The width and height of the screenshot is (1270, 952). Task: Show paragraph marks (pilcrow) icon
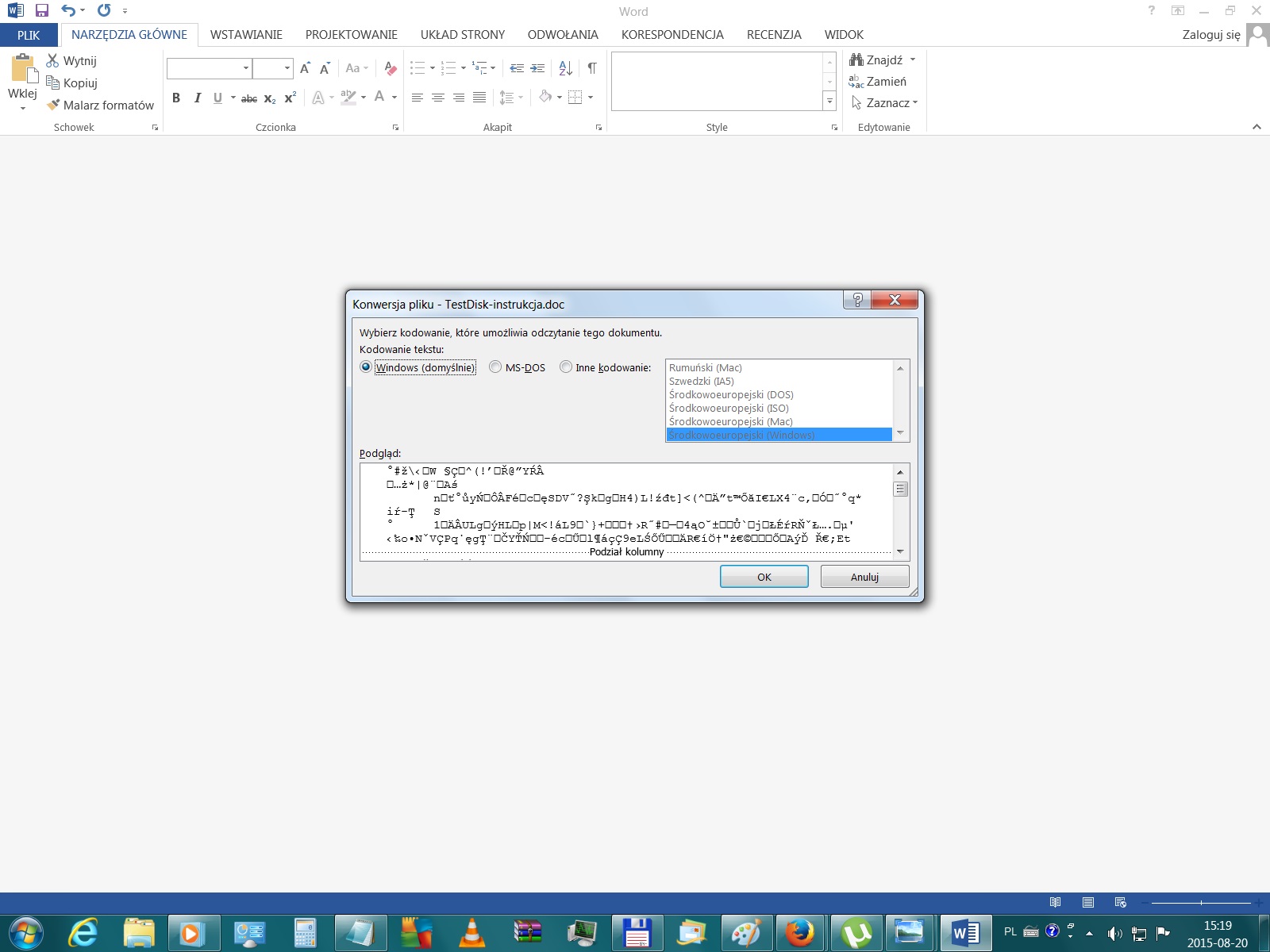592,68
